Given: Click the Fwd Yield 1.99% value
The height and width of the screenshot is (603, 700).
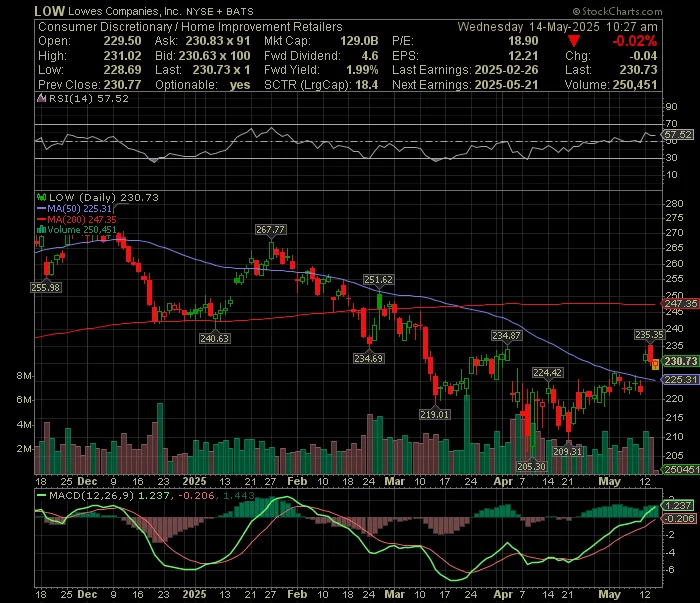Looking at the screenshot, I should pyautogui.click(x=362, y=70).
